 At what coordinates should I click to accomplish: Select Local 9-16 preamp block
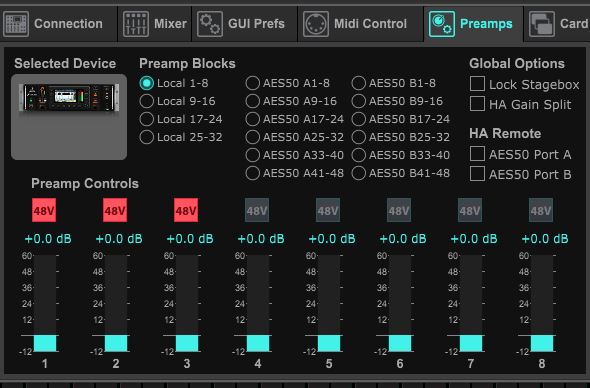pos(146,101)
